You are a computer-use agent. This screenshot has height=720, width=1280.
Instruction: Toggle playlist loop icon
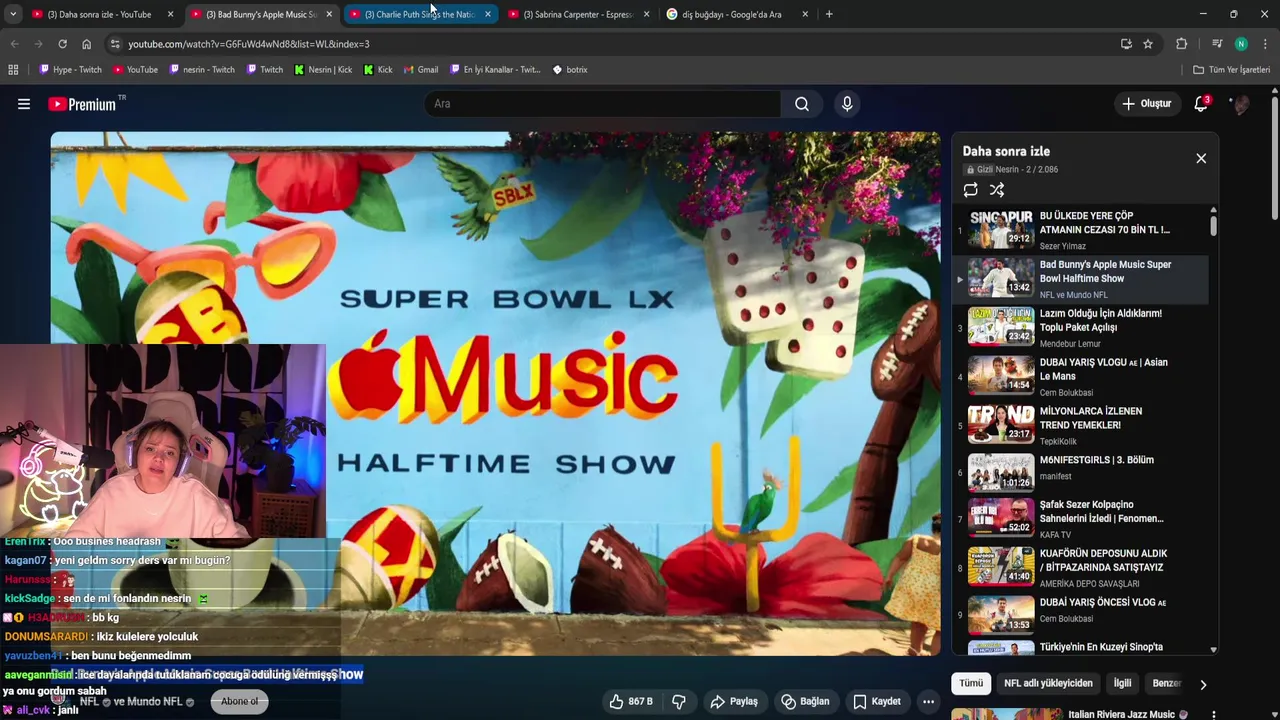click(x=970, y=190)
